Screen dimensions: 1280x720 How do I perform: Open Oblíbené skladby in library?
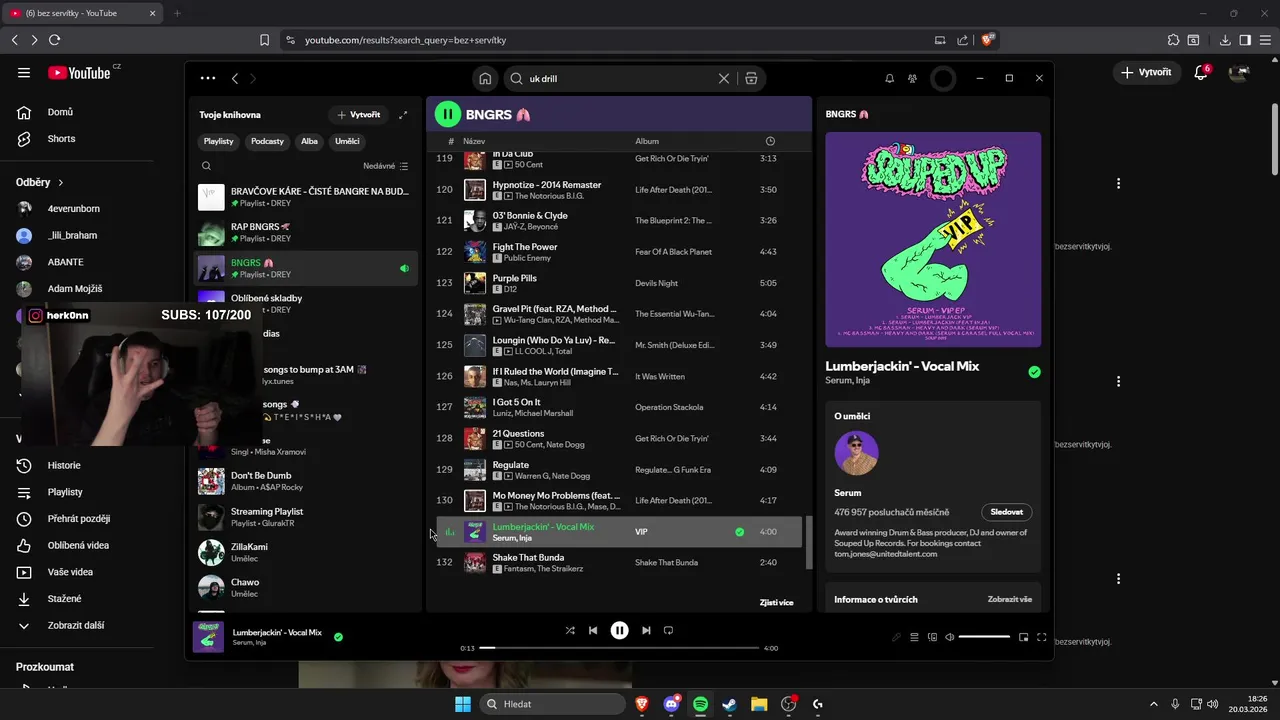point(305,303)
